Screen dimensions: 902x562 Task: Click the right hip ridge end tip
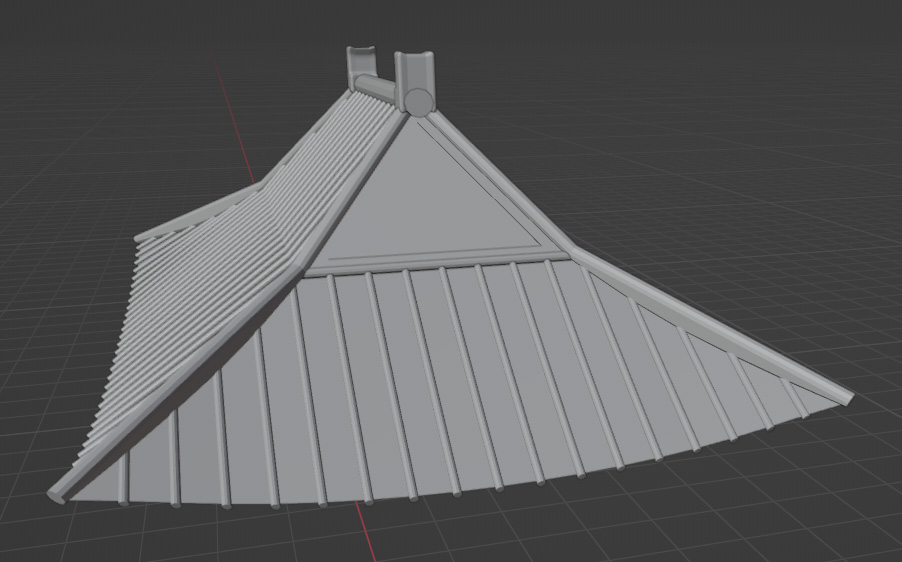(x=849, y=399)
